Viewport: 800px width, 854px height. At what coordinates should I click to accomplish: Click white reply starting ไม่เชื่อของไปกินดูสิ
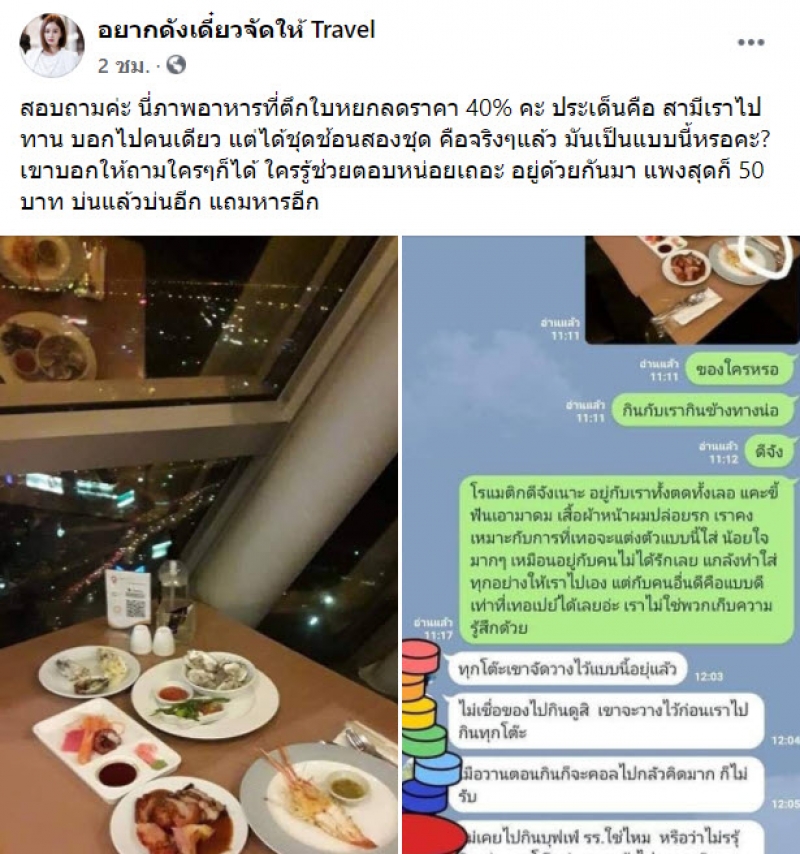pyautogui.click(x=603, y=721)
